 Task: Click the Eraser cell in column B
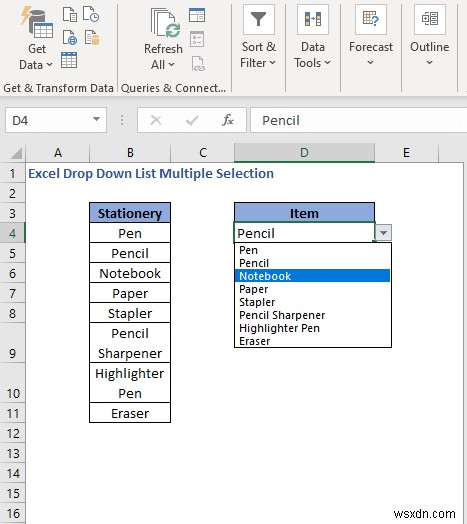130,413
